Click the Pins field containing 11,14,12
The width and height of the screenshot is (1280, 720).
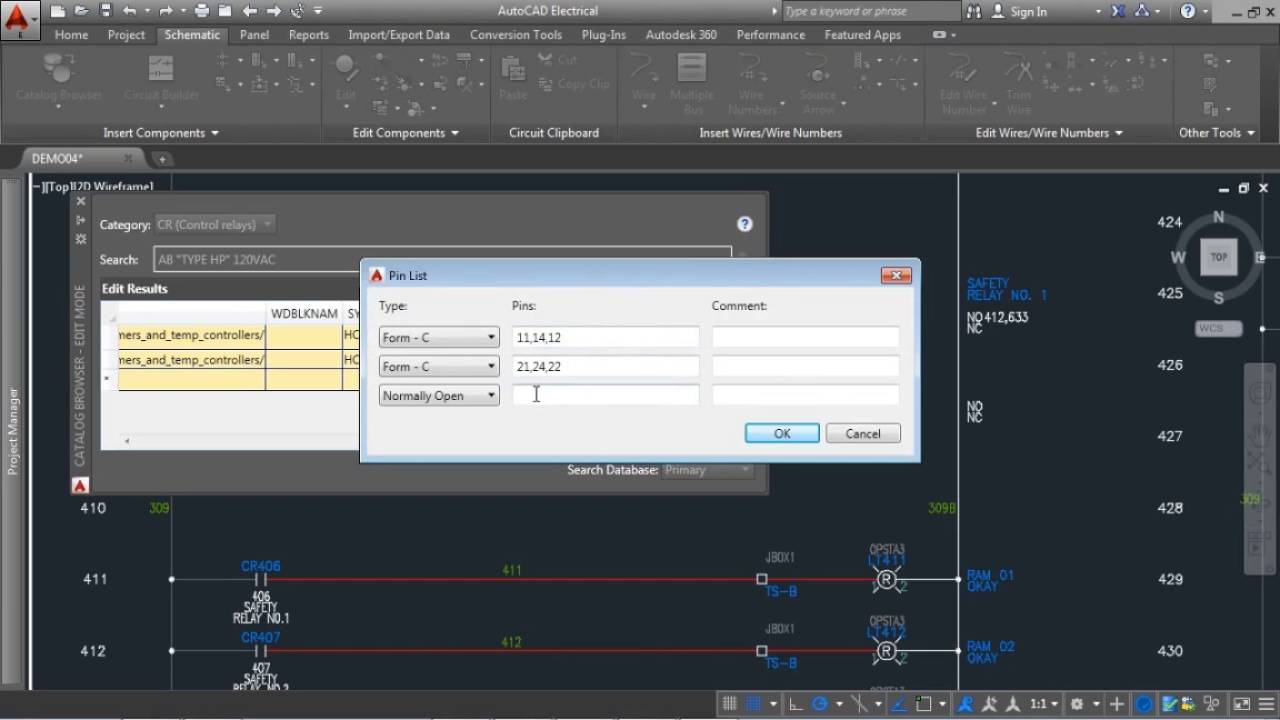606,338
